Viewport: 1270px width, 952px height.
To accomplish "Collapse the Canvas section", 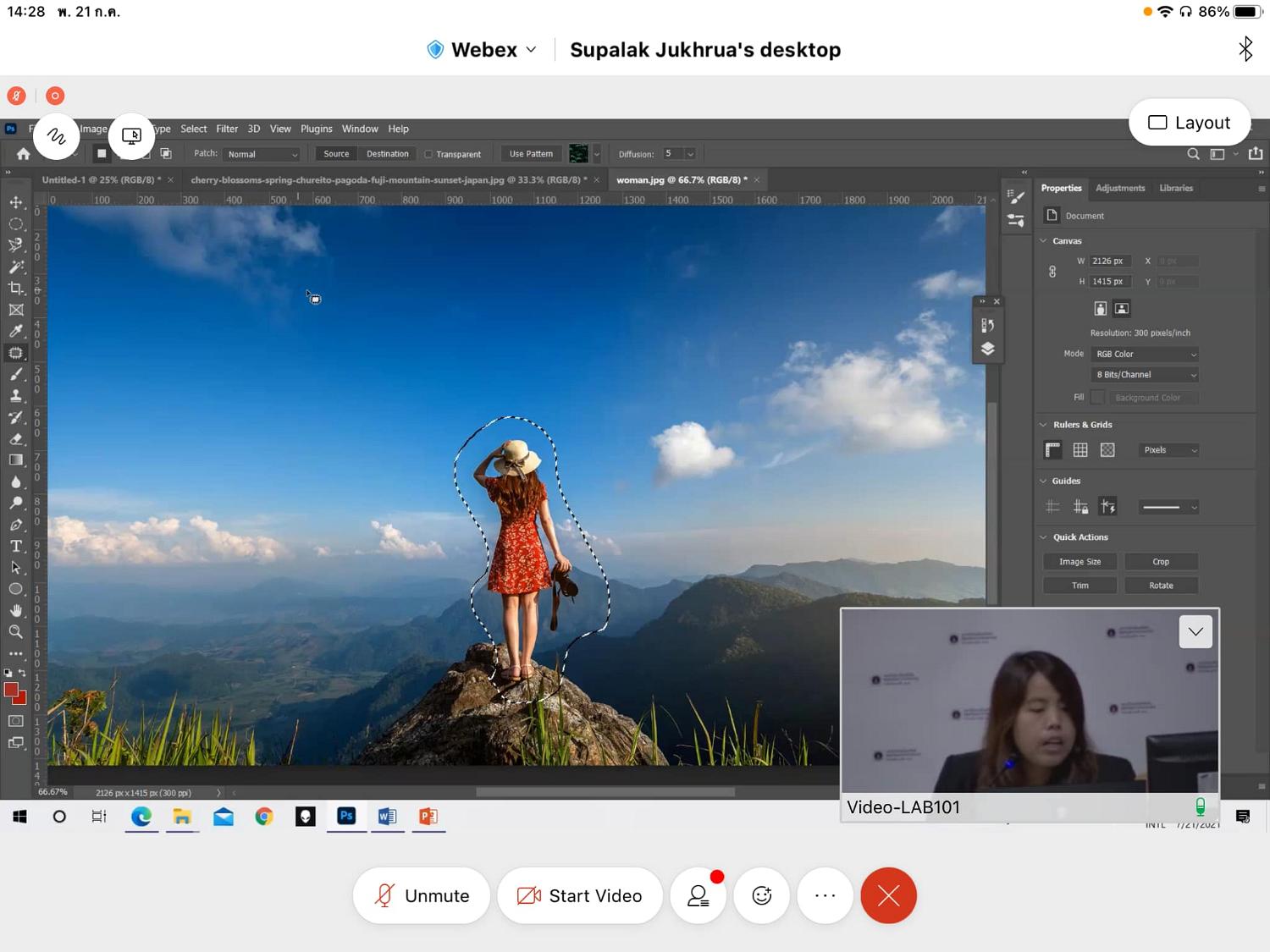I will pos(1043,241).
